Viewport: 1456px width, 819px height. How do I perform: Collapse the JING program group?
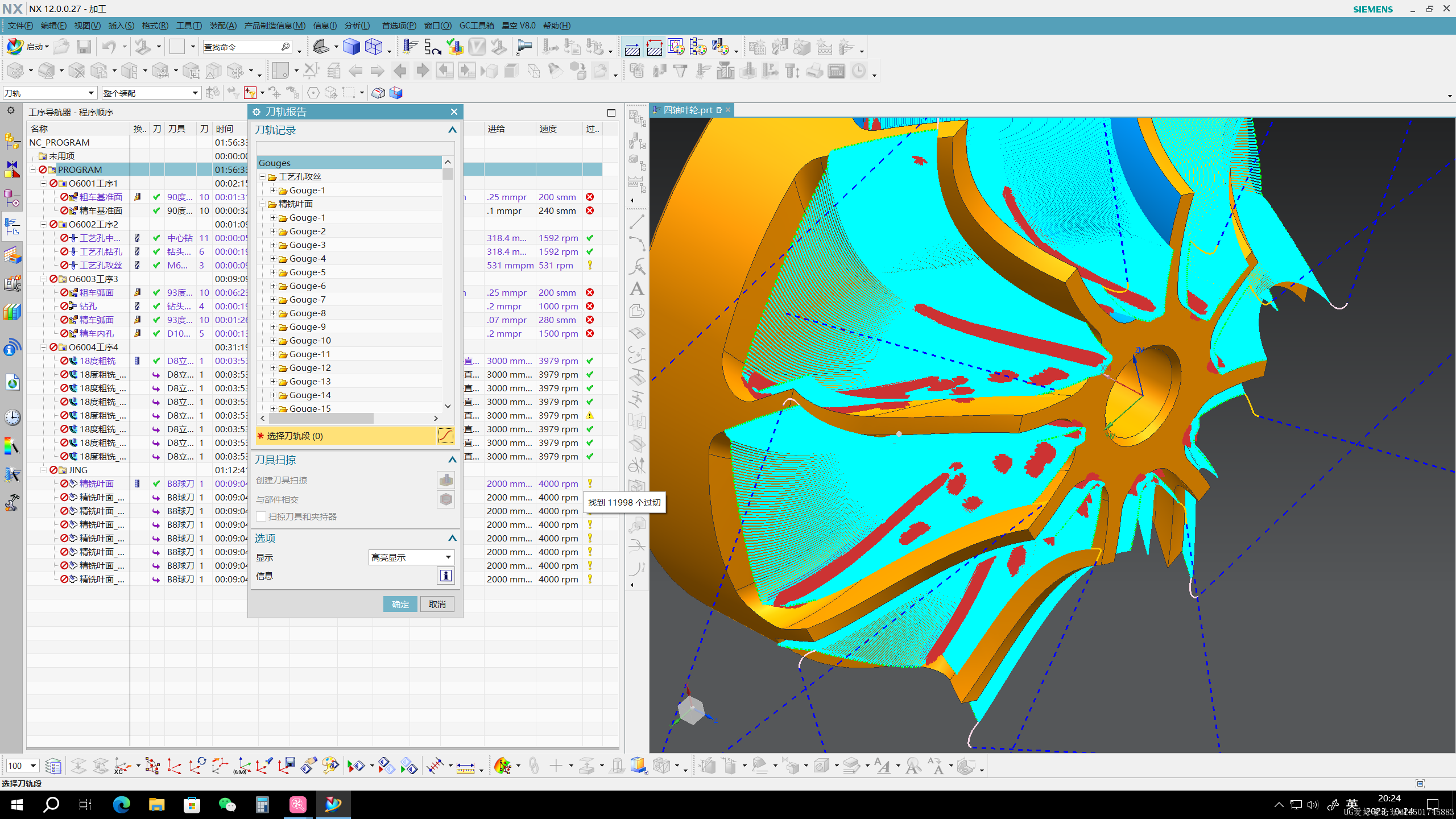(43, 470)
